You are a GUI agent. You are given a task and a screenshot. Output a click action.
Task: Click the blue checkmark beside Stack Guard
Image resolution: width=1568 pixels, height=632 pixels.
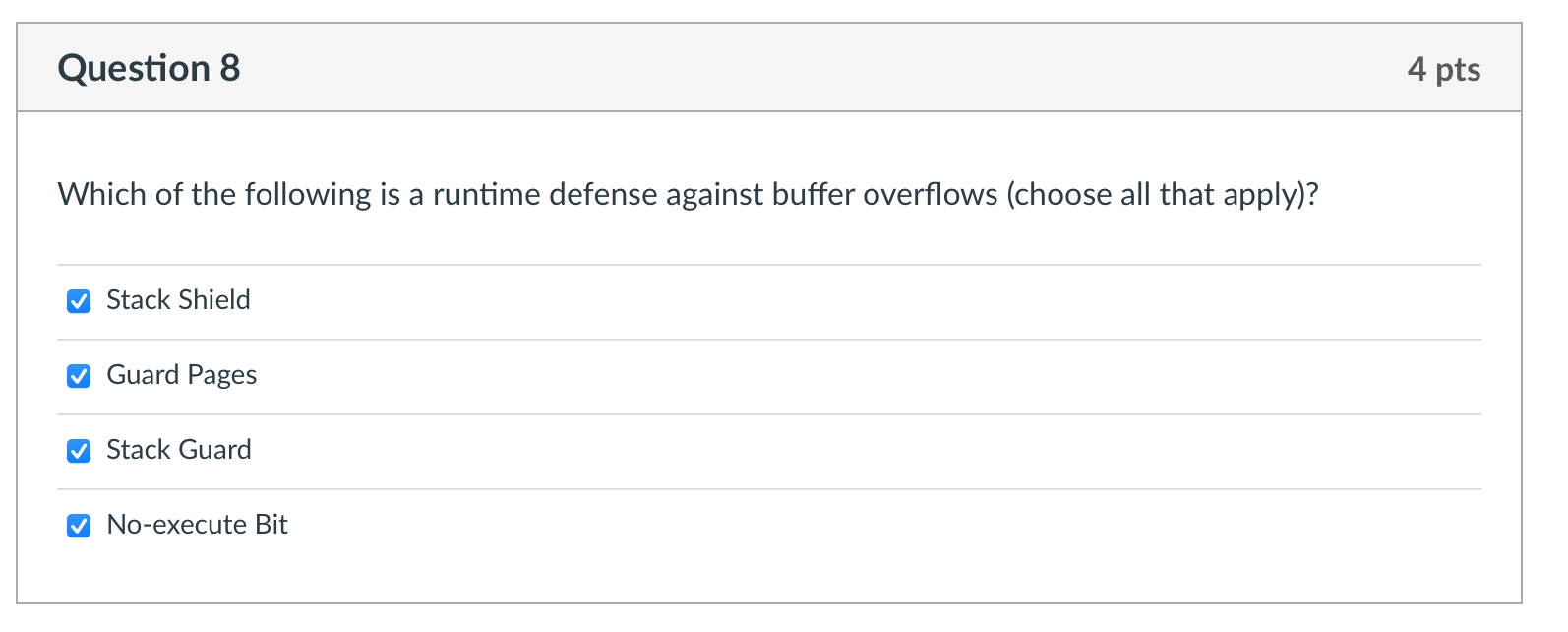[79, 450]
